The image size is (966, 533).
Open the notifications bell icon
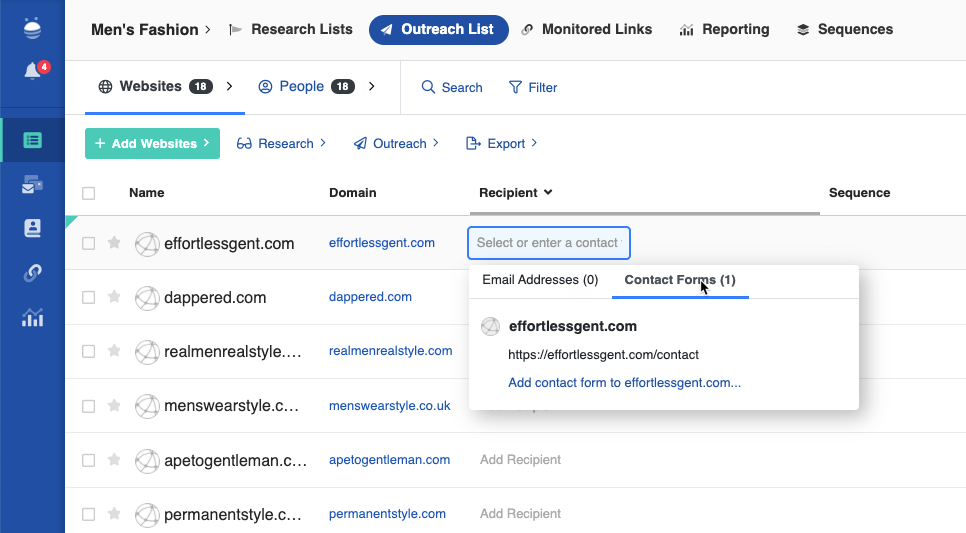pyautogui.click(x=33, y=72)
